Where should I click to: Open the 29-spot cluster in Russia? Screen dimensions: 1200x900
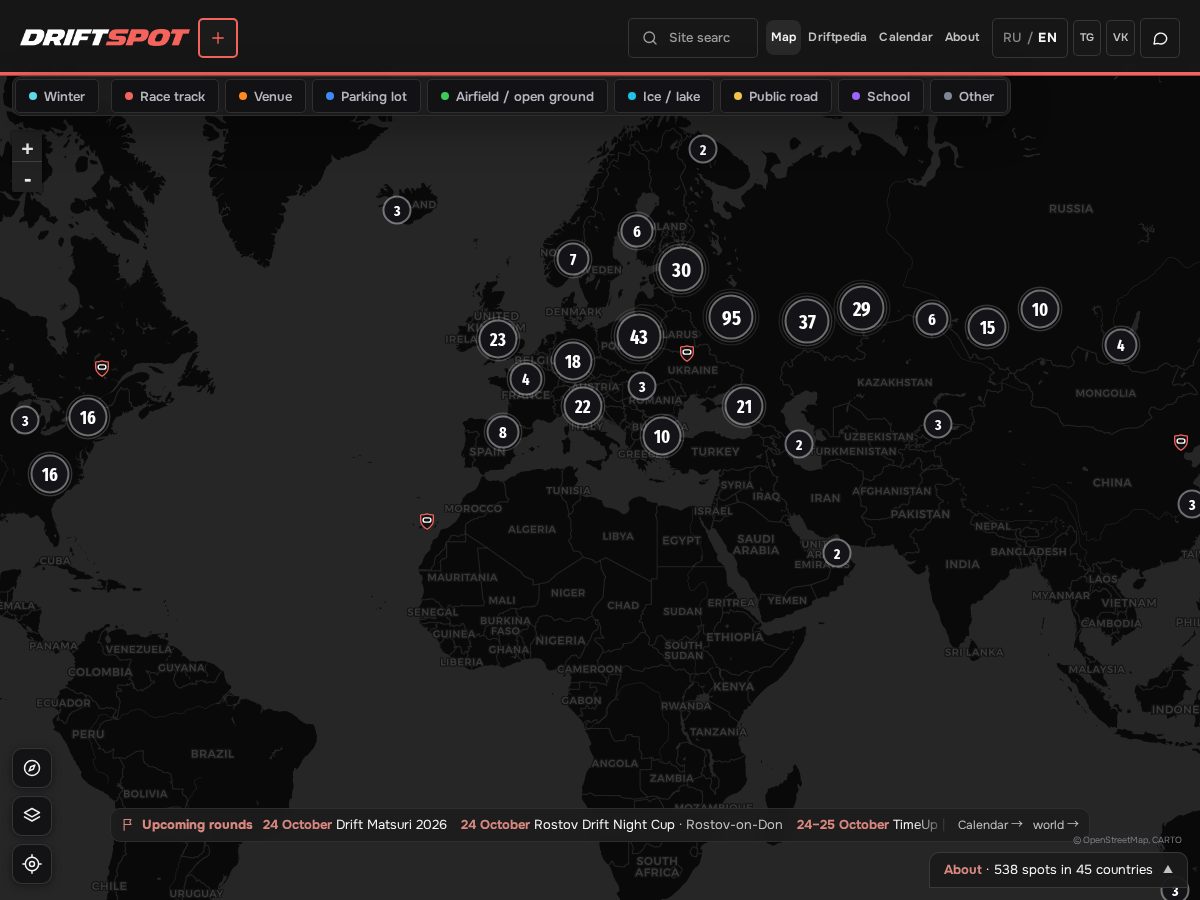861,309
